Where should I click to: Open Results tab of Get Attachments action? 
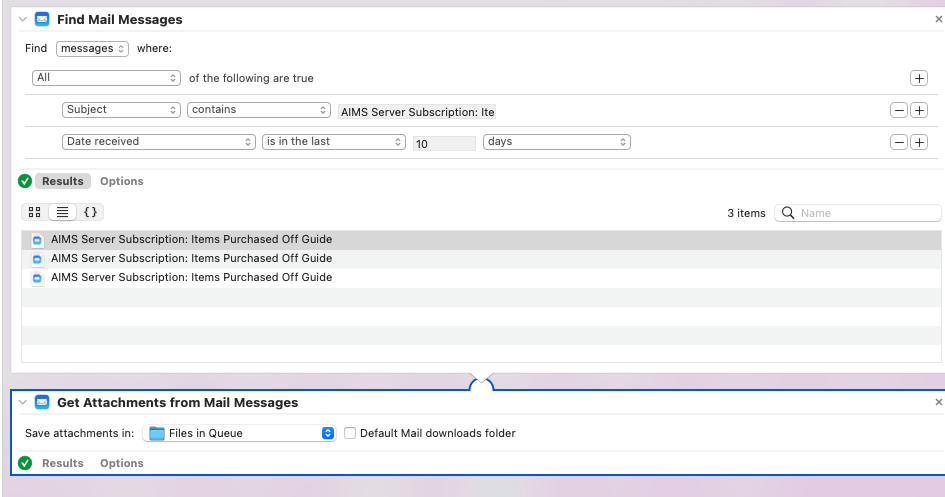[x=62, y=463]
